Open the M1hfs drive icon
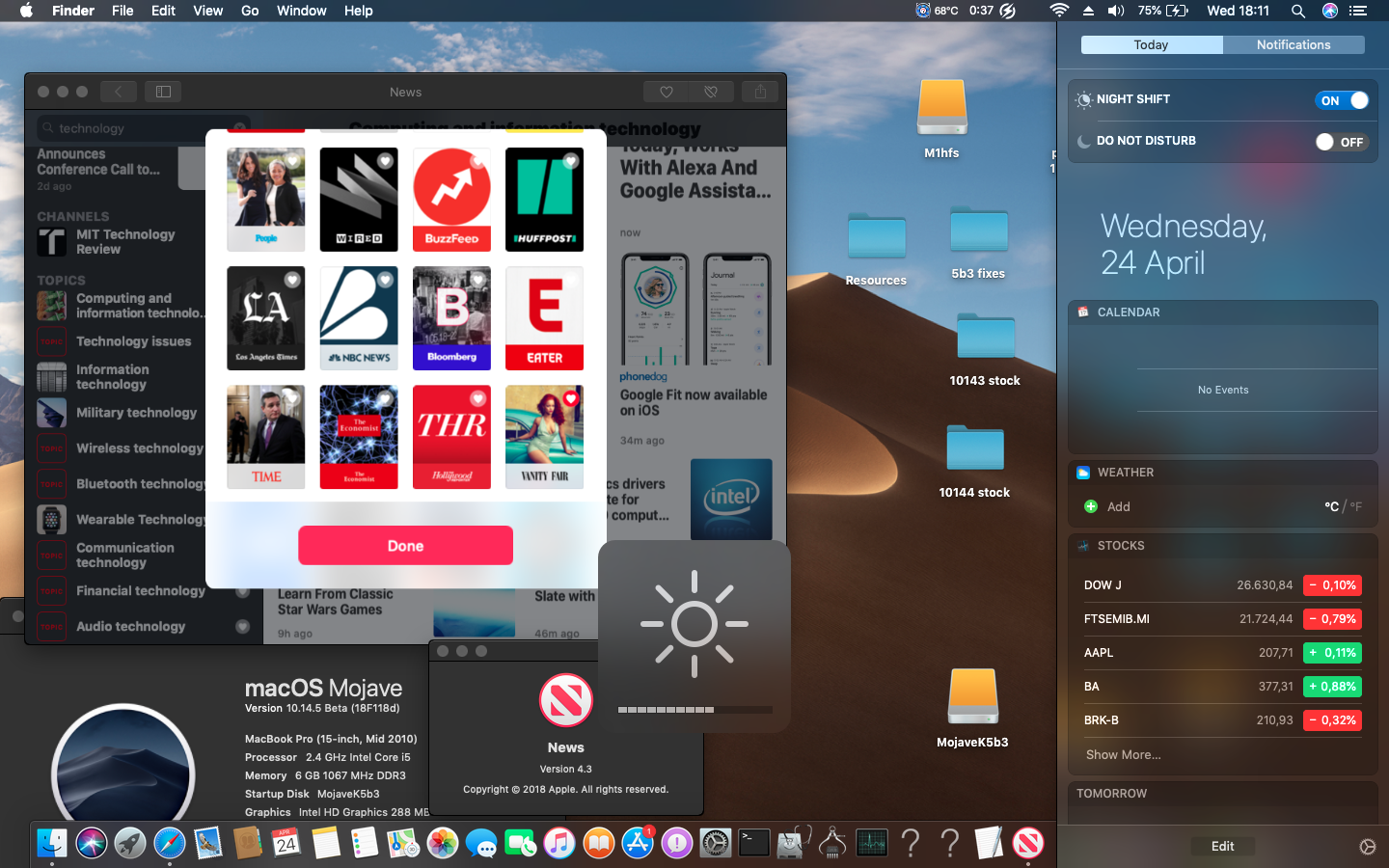Screen dimensions: 1389x868 coord(941,108)
